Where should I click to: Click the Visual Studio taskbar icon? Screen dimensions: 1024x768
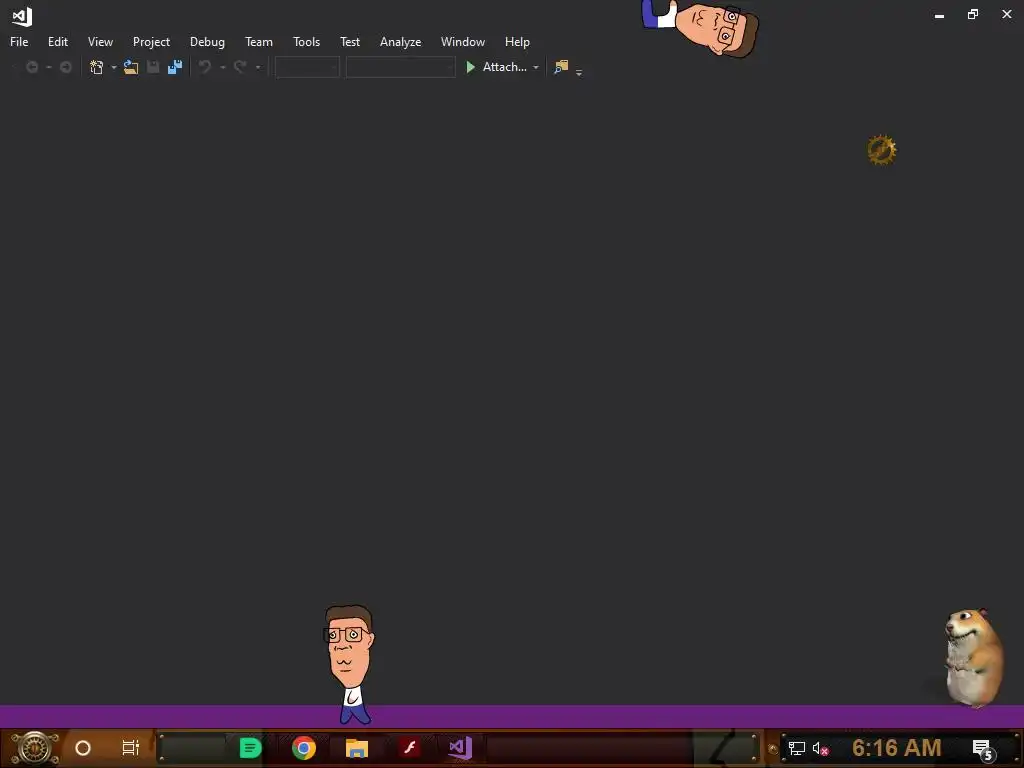460,748
